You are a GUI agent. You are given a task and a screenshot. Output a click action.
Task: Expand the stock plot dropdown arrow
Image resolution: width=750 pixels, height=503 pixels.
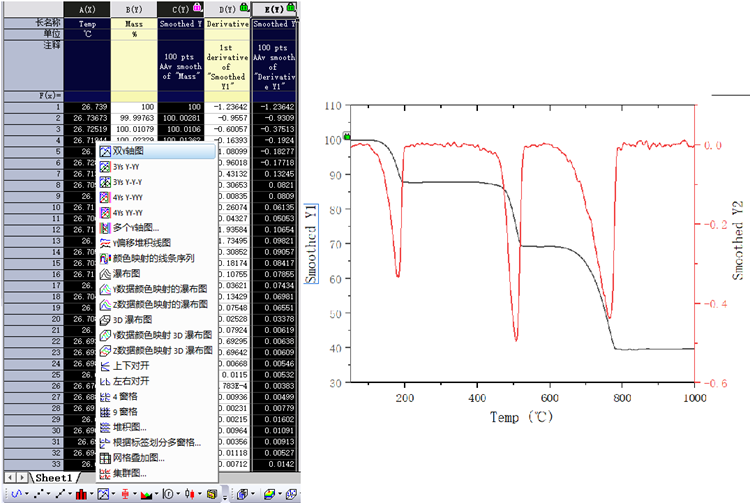pyautogui.click(x=199, y=494)
